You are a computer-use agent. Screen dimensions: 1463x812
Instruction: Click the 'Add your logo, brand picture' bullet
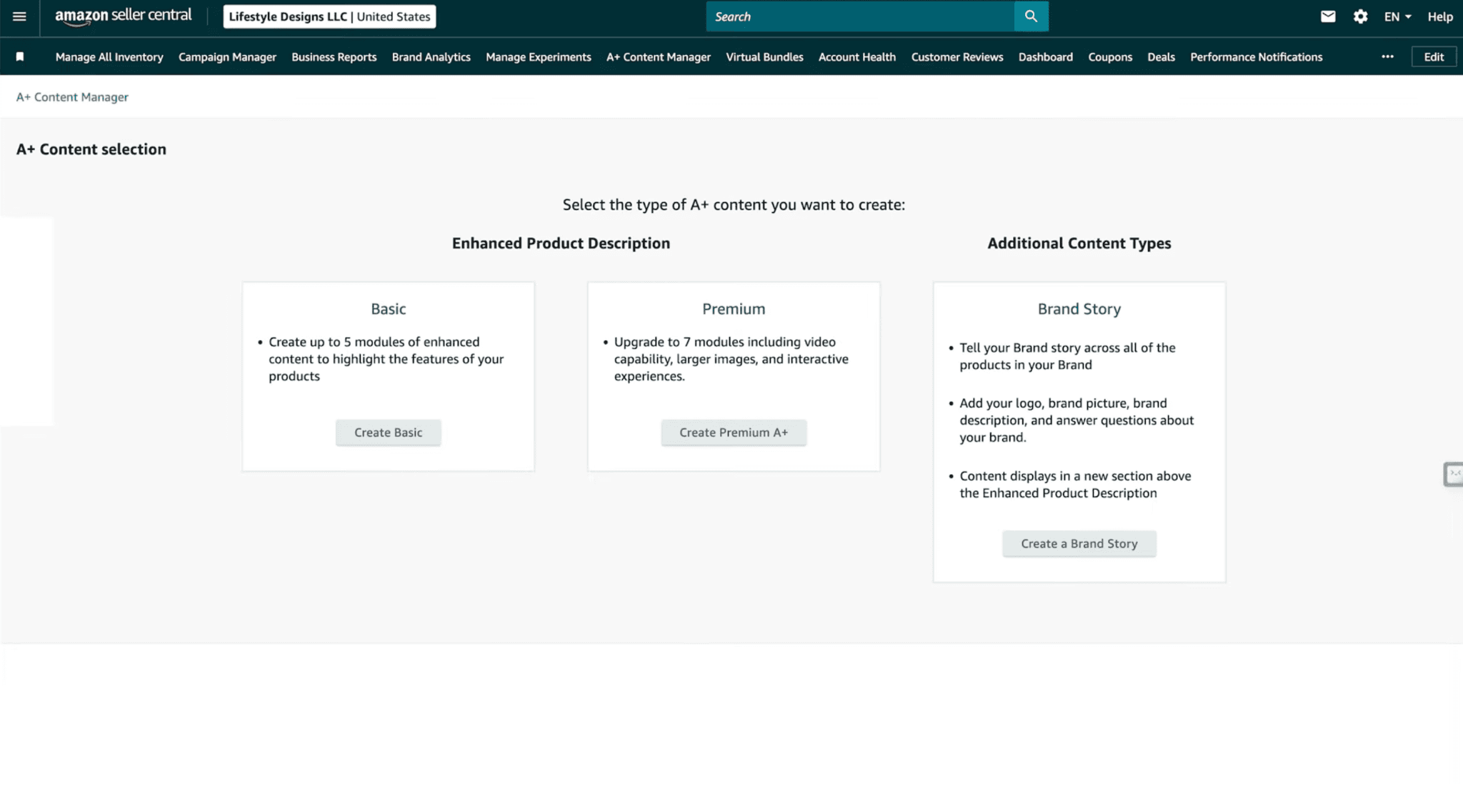[x=1076, y=420]
